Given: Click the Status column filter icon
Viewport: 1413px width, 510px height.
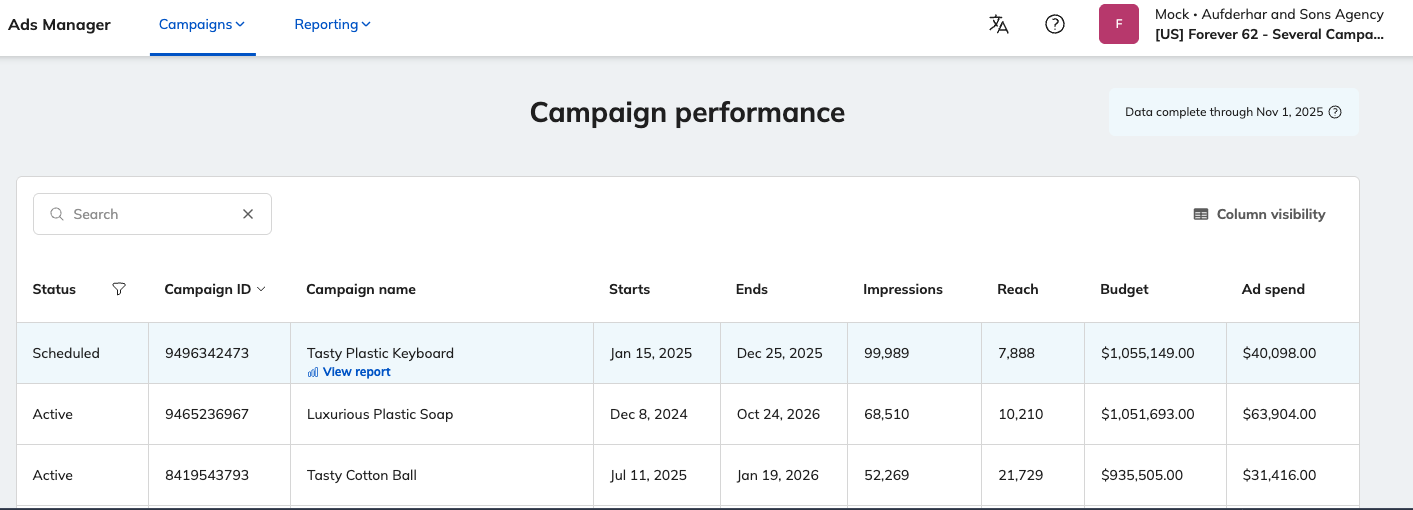Looking at the screenshot, I should click(x=119, y=289).
